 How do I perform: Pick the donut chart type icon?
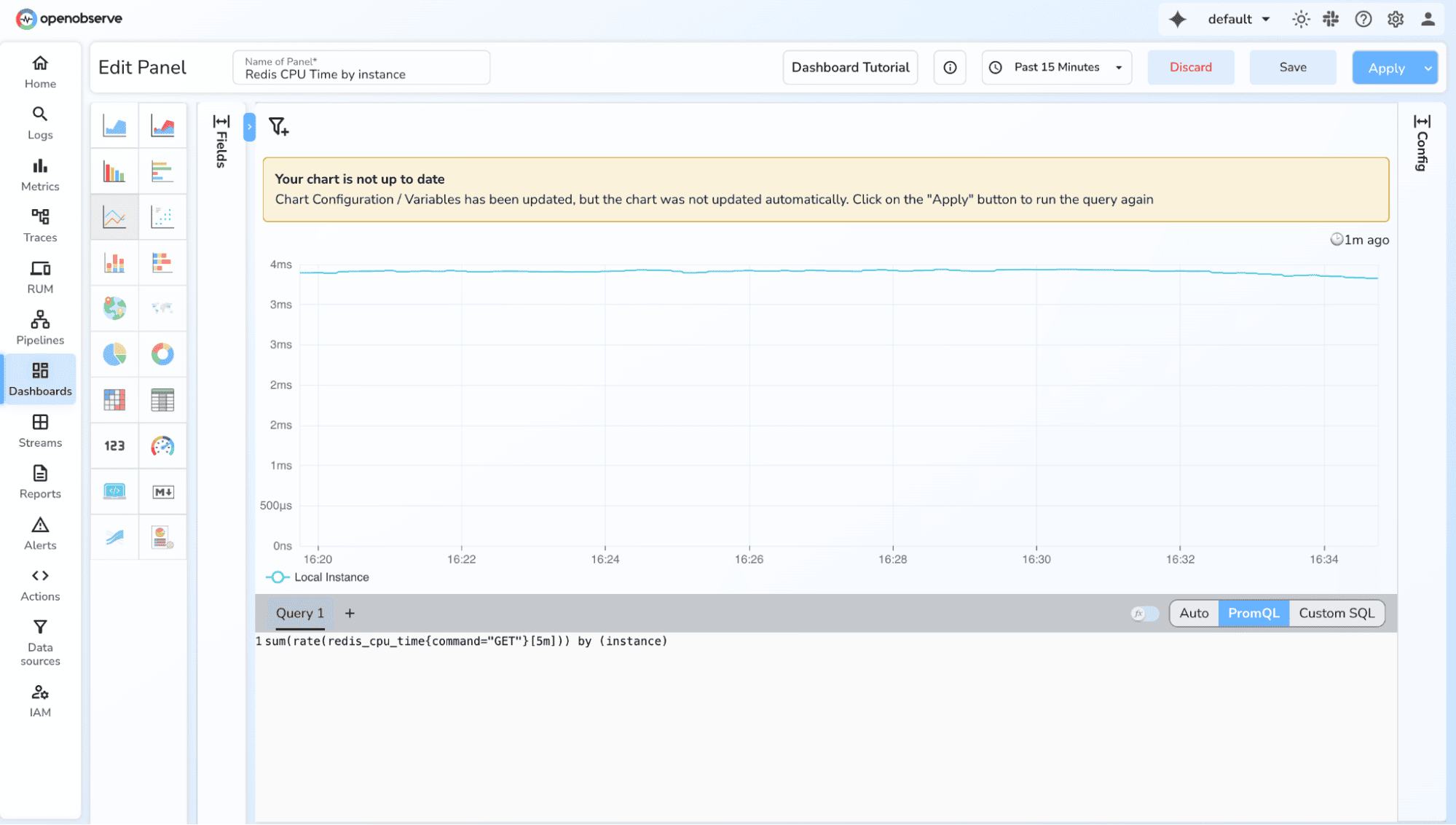pos(162,354)
